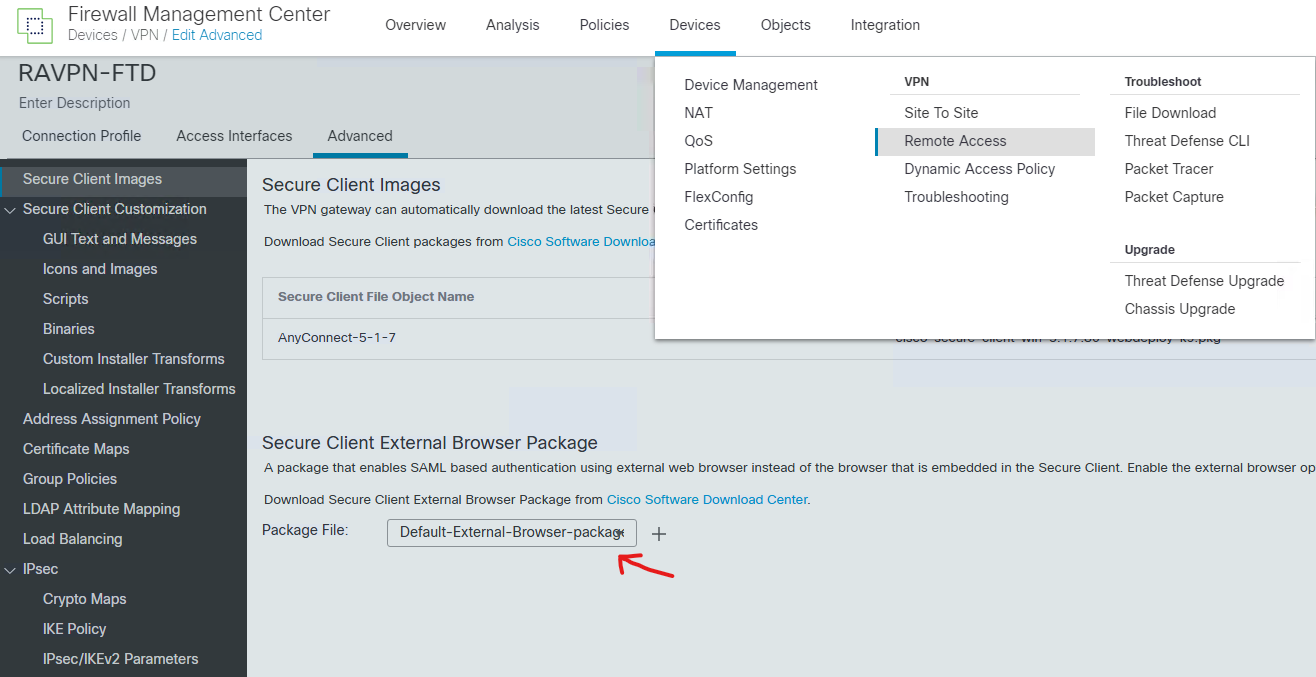Select Crypto Maps under IPsec
The image size is (1316, 677).
85,599
